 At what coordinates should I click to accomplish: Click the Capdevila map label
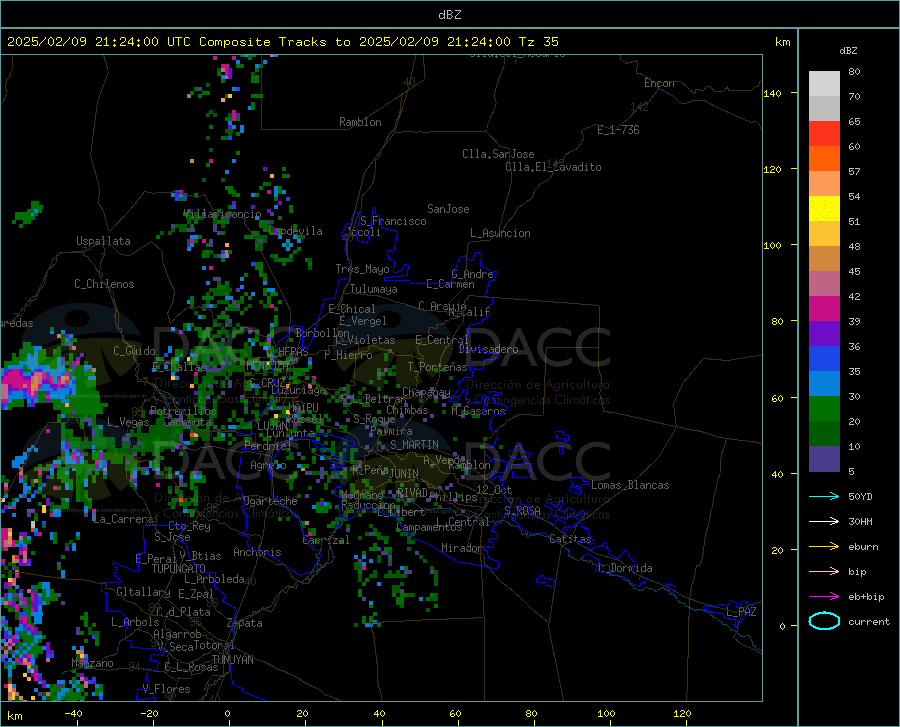(296, 231)
